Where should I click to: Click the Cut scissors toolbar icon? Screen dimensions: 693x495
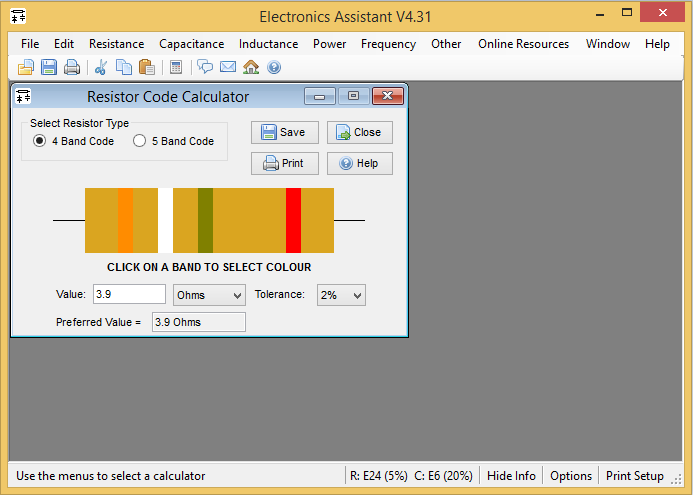101,67
